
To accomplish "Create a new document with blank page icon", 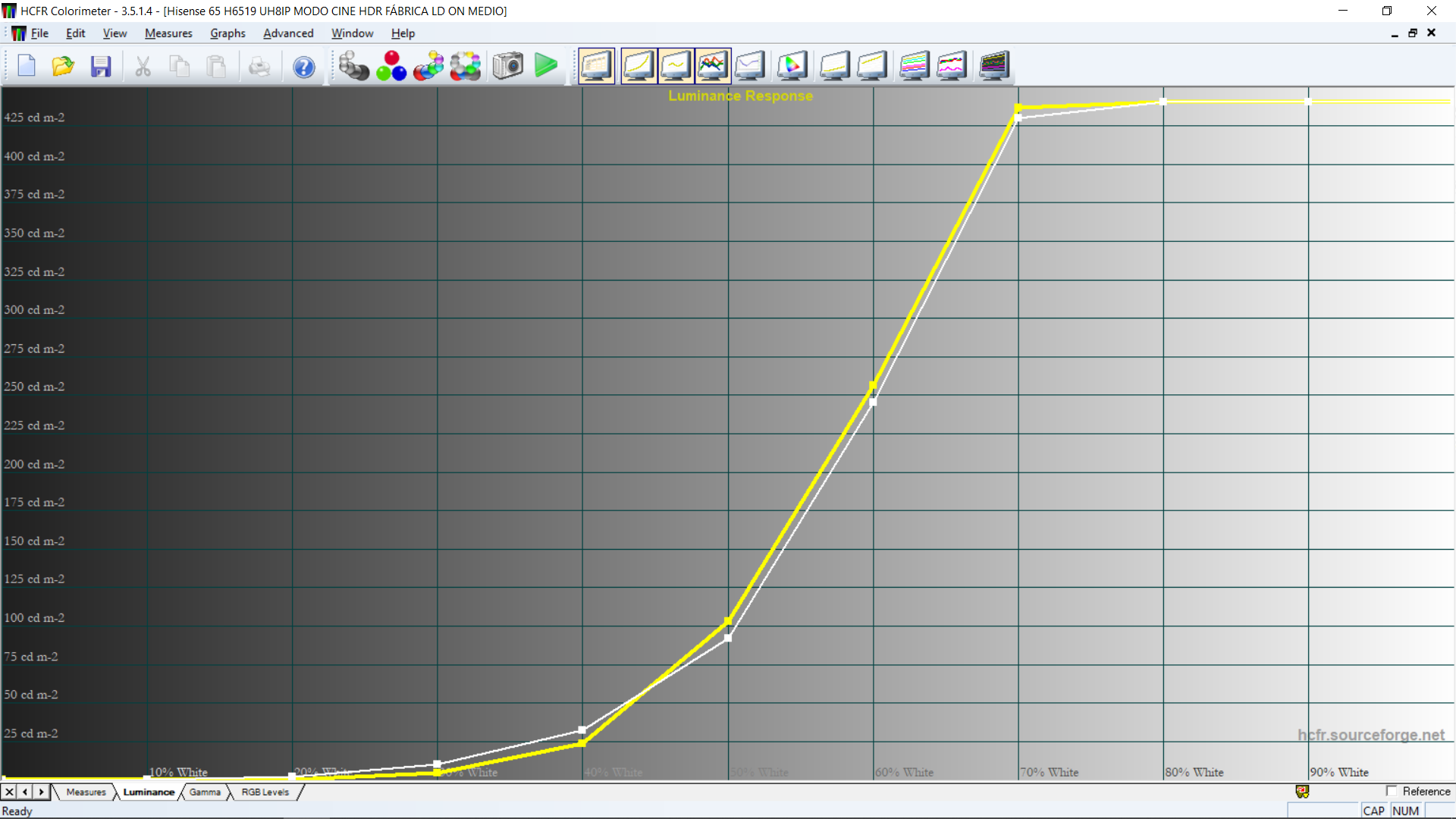I will (x=27, y=67).
